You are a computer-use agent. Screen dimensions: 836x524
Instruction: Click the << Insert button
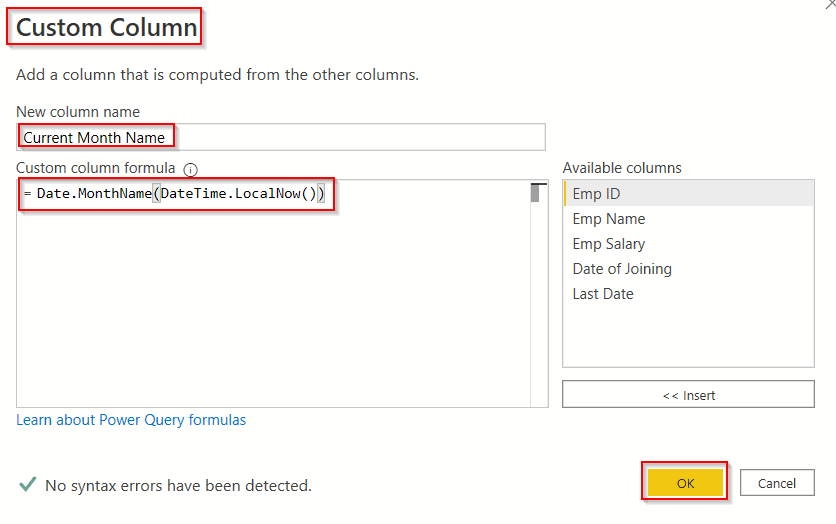coord(688,394)
